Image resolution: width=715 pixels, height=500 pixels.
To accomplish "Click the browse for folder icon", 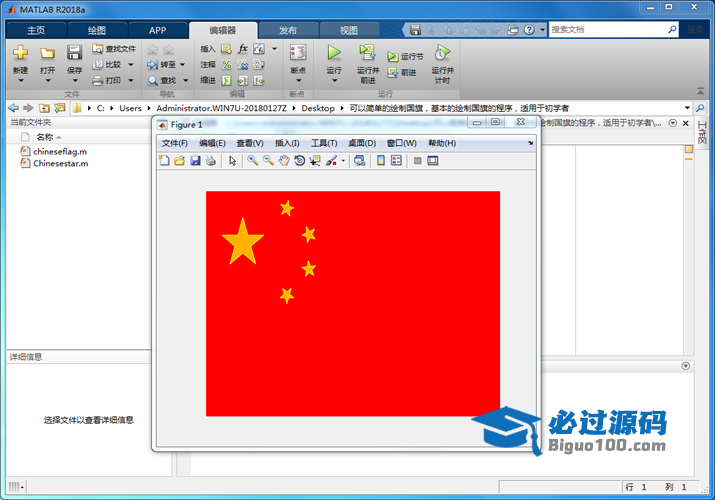I will click(59, 108).
